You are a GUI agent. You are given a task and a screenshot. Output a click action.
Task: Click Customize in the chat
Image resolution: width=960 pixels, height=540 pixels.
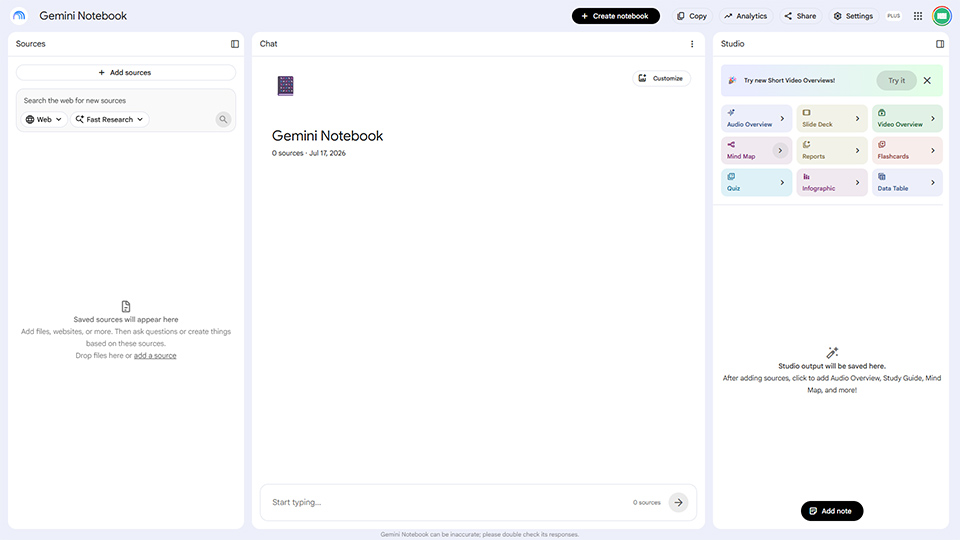[661, 78]
